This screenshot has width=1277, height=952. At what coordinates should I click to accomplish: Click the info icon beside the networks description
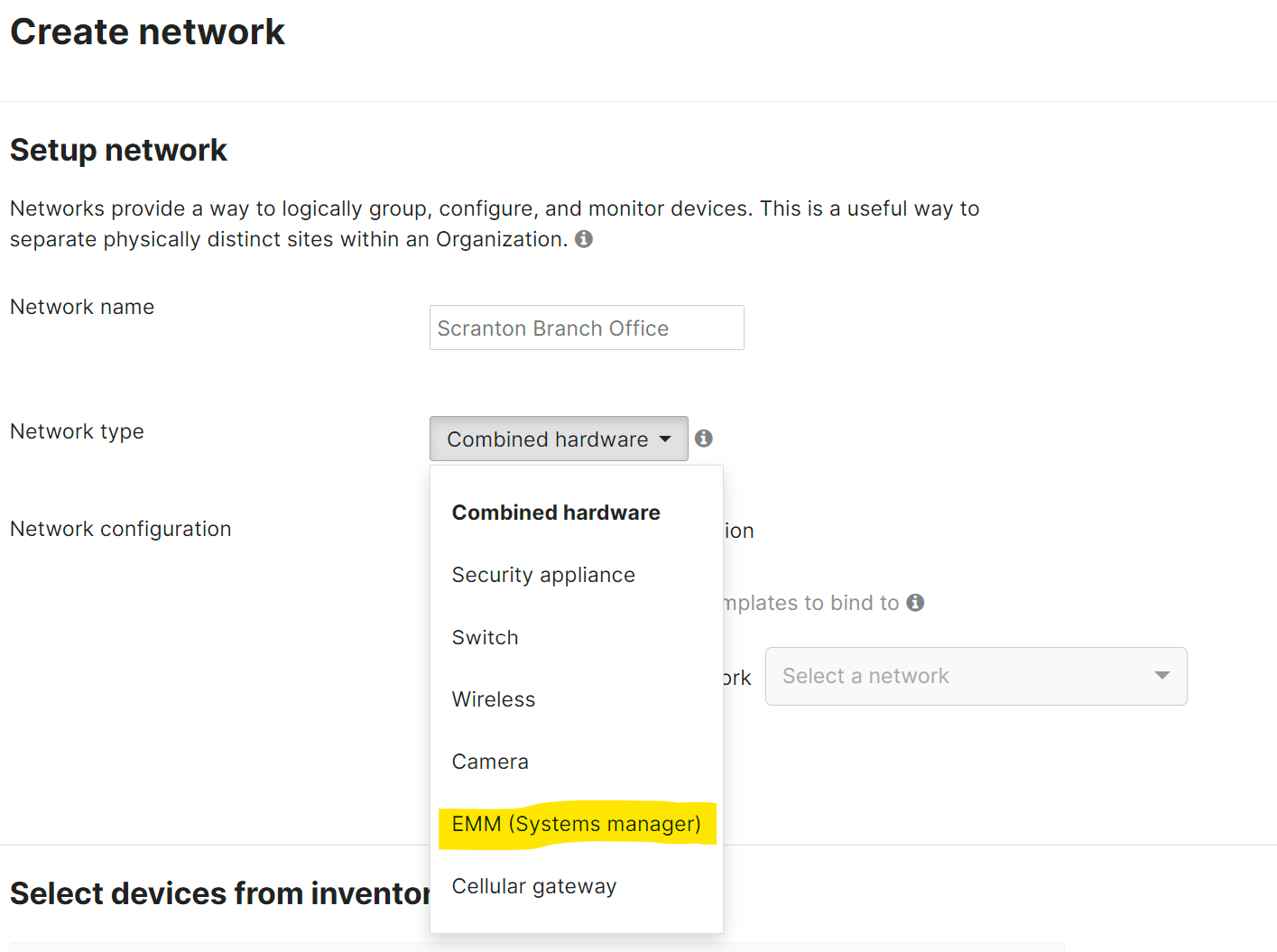(583, 238)
